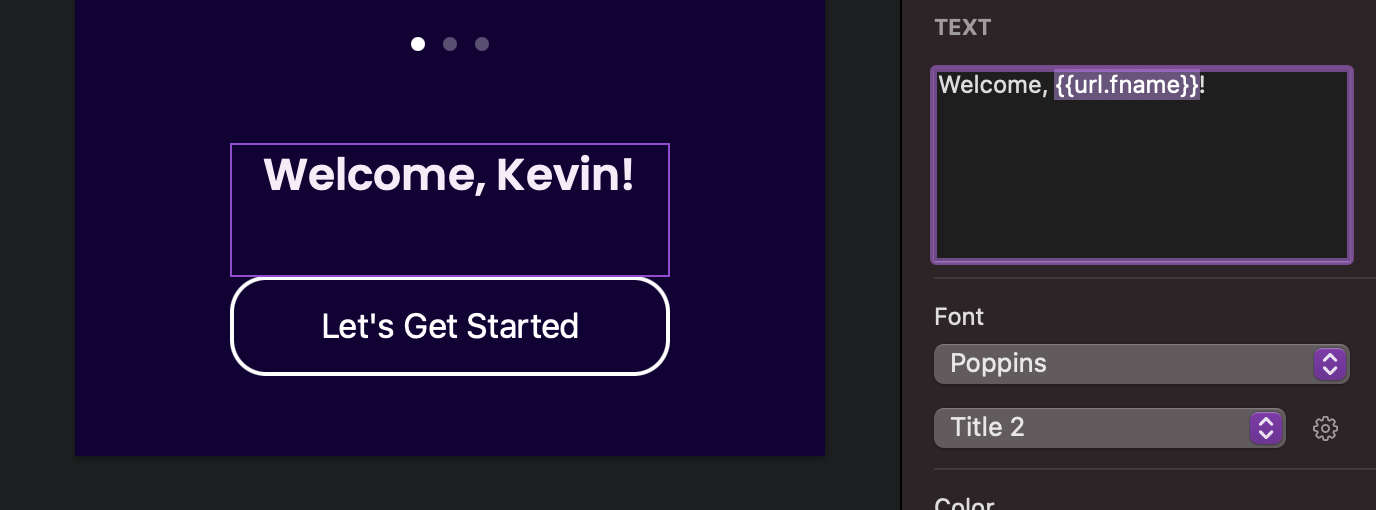Select the first white page indicator dot
1376x510 pixels.
point(418,44)
